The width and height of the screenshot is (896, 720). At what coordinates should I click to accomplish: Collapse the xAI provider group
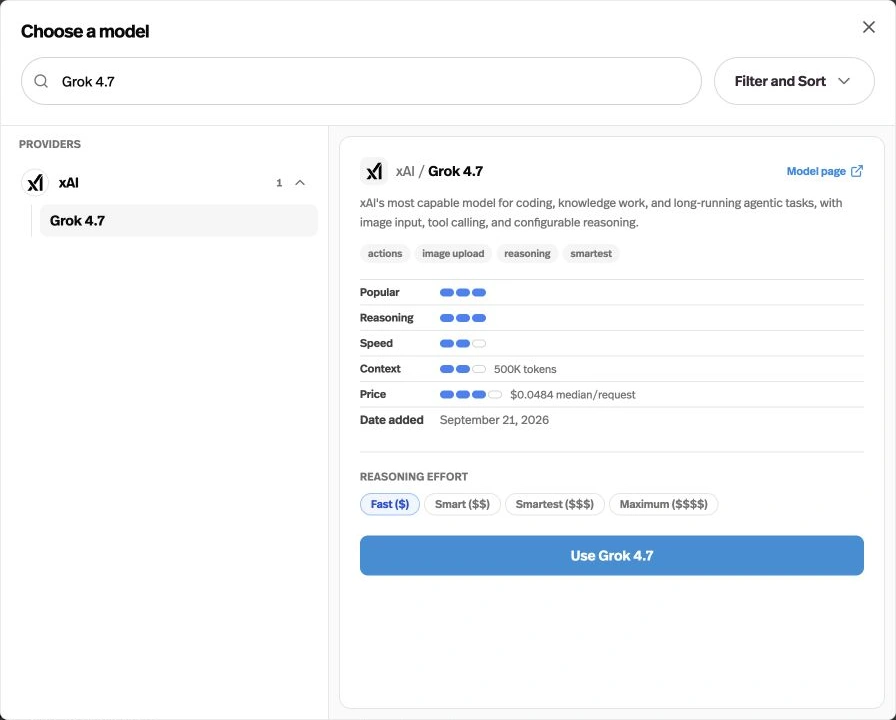(x=300, y=183)
